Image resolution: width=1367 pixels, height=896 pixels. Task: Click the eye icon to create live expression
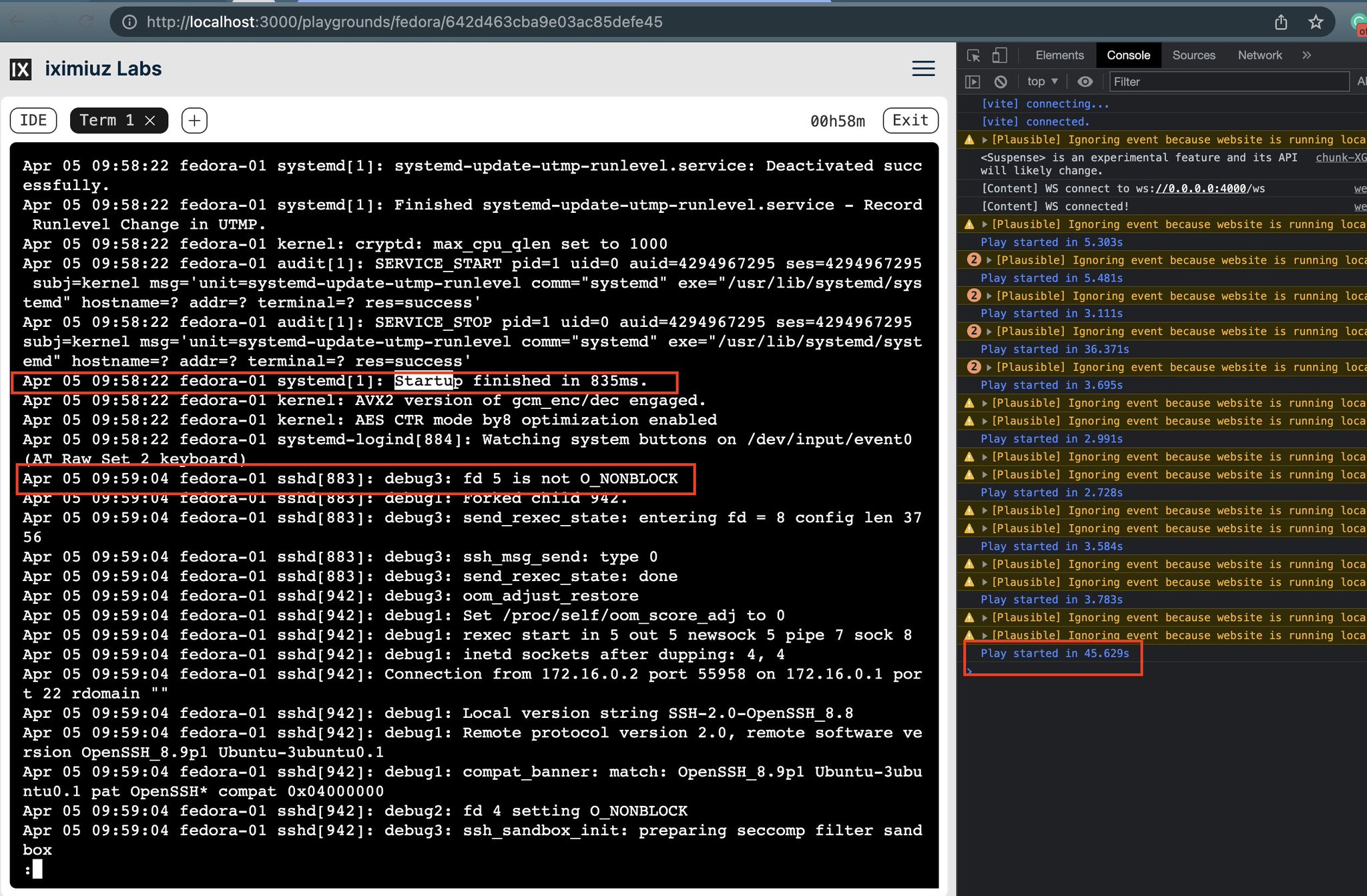coord(1085,81)
